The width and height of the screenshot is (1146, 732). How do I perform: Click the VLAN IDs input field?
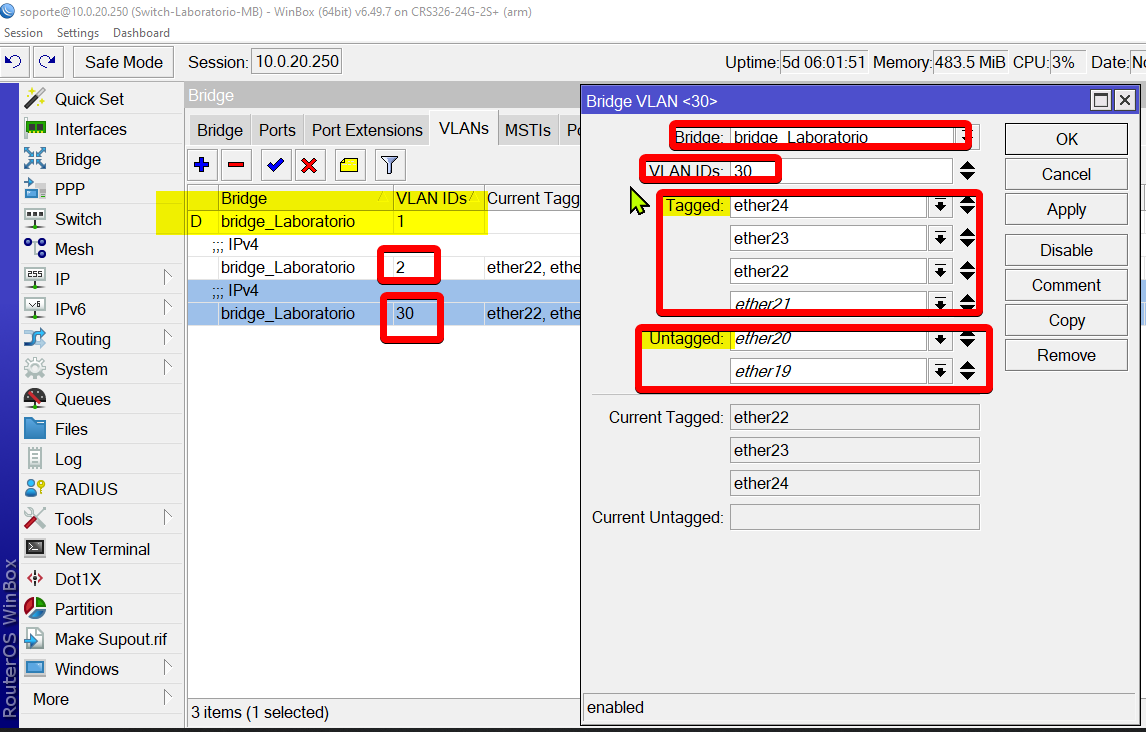click(840, 171)
